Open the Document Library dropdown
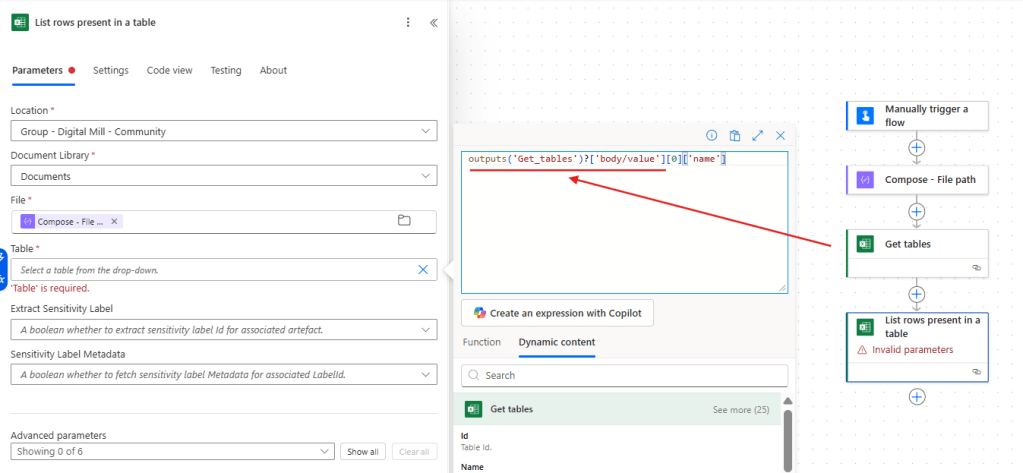The image size is (1023, 473). [x=224, y=176]
